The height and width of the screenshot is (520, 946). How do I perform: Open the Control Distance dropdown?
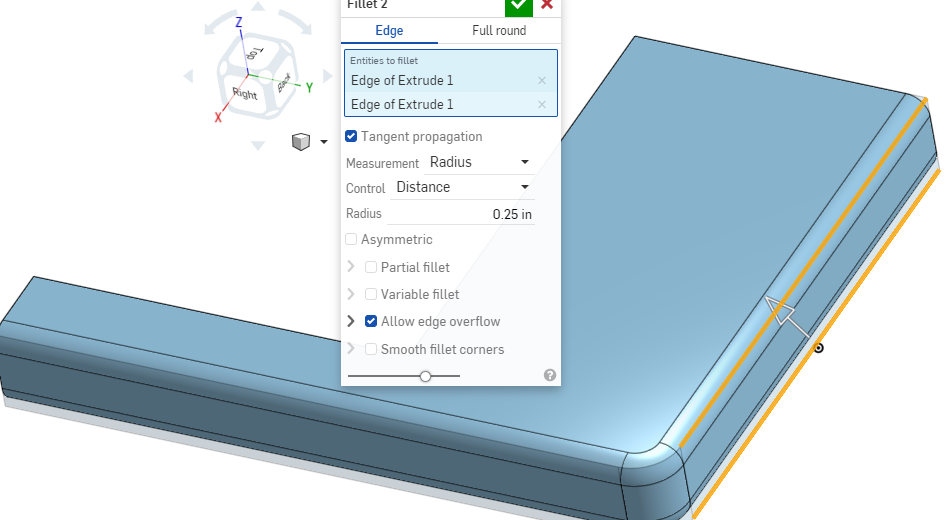pyautogui.click(x=462, y=188)
